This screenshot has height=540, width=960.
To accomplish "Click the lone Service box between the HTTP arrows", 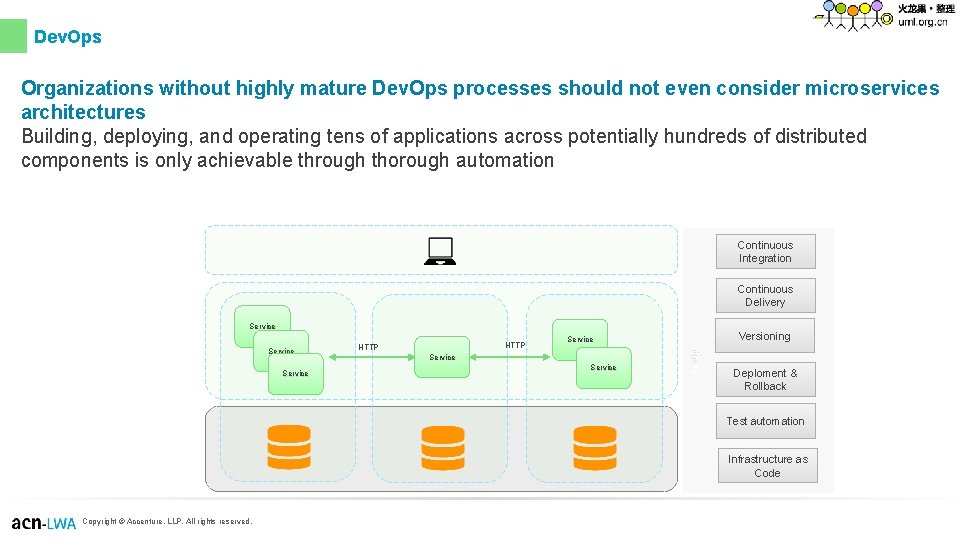I will tap(442, 357).
